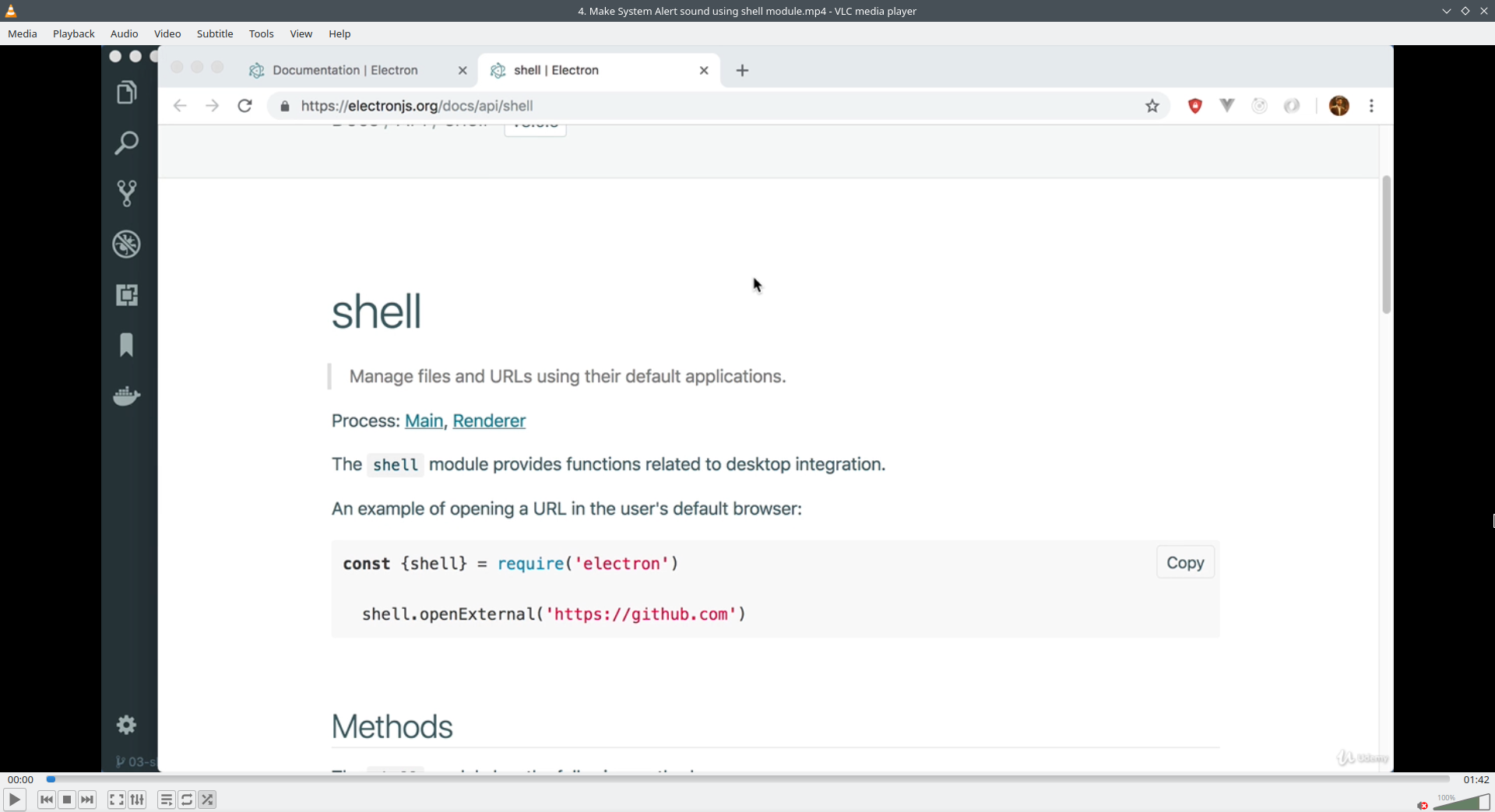Go back in browser history
This screenshot has width=1495, height=812.
[180, 106]
